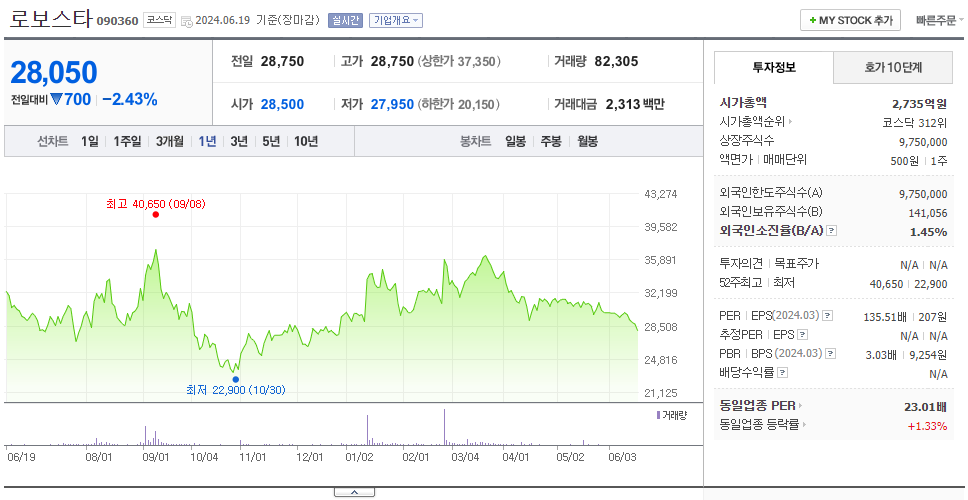Select the 3개월 line chart period
968x500 pixels.
coord(170,141)
